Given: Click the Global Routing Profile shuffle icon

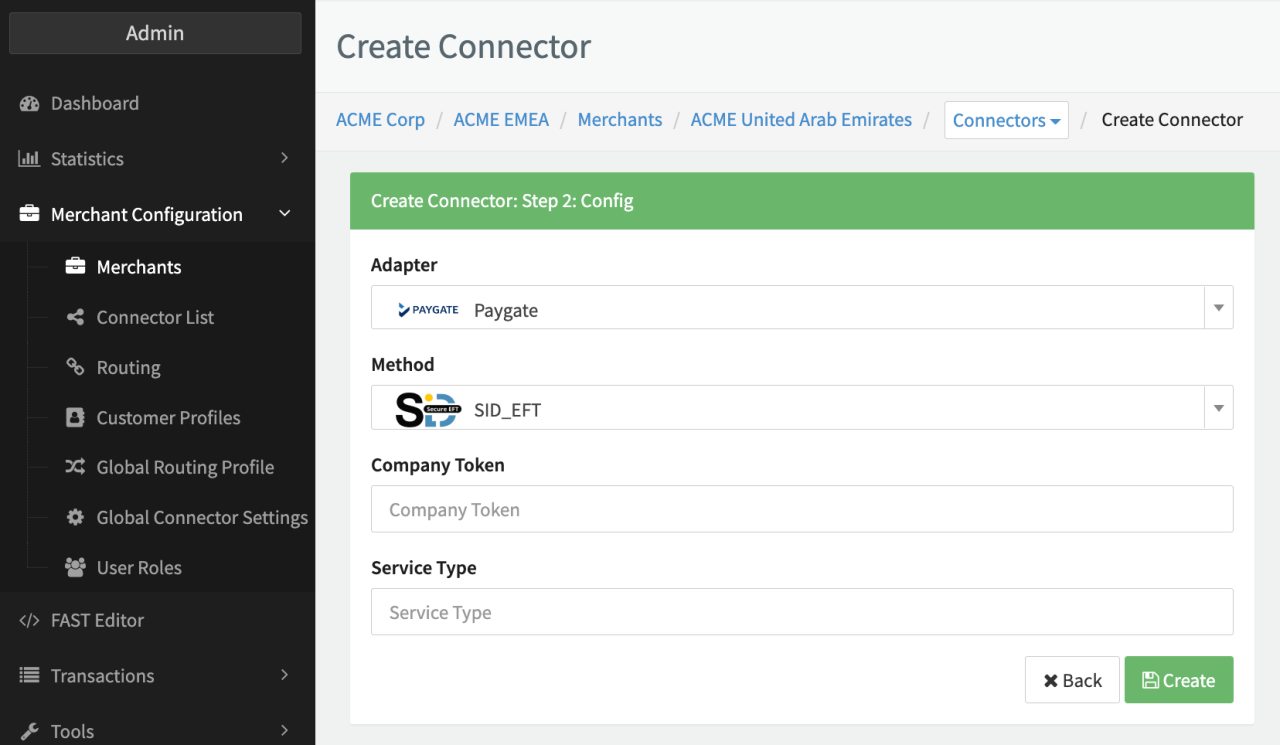Looking at the screenshot, I should point(75,467).
